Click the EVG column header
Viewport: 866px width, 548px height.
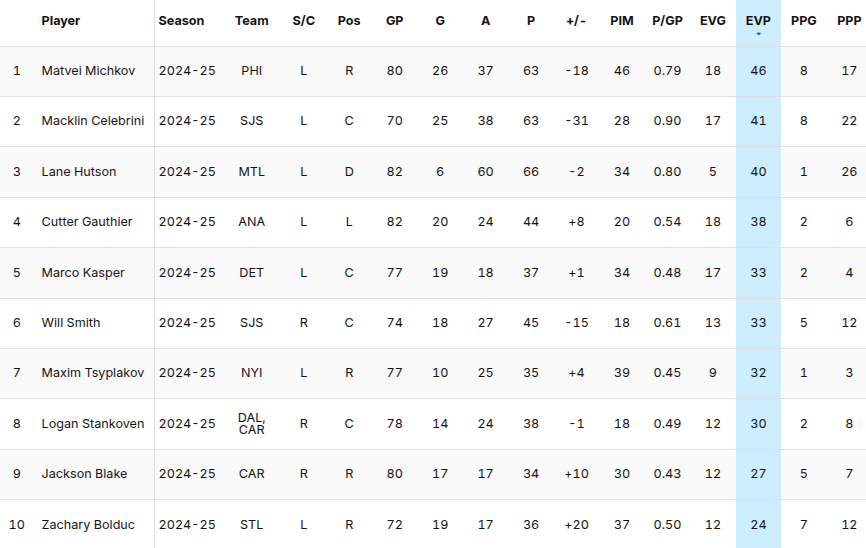click(x=713, y=21)
